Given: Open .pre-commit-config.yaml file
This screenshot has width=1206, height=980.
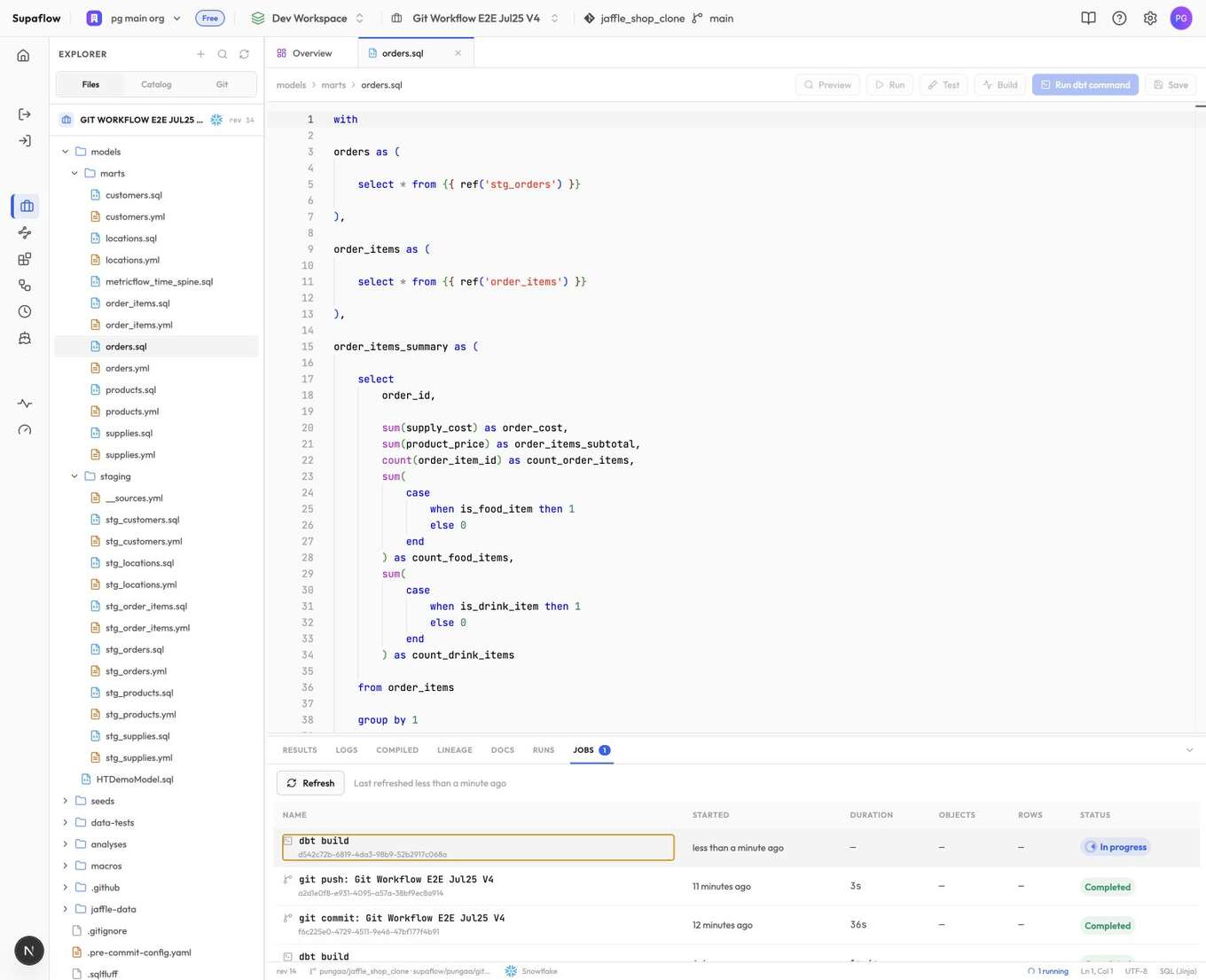Looking at the screenshot, I should click(x=139, y=953).
